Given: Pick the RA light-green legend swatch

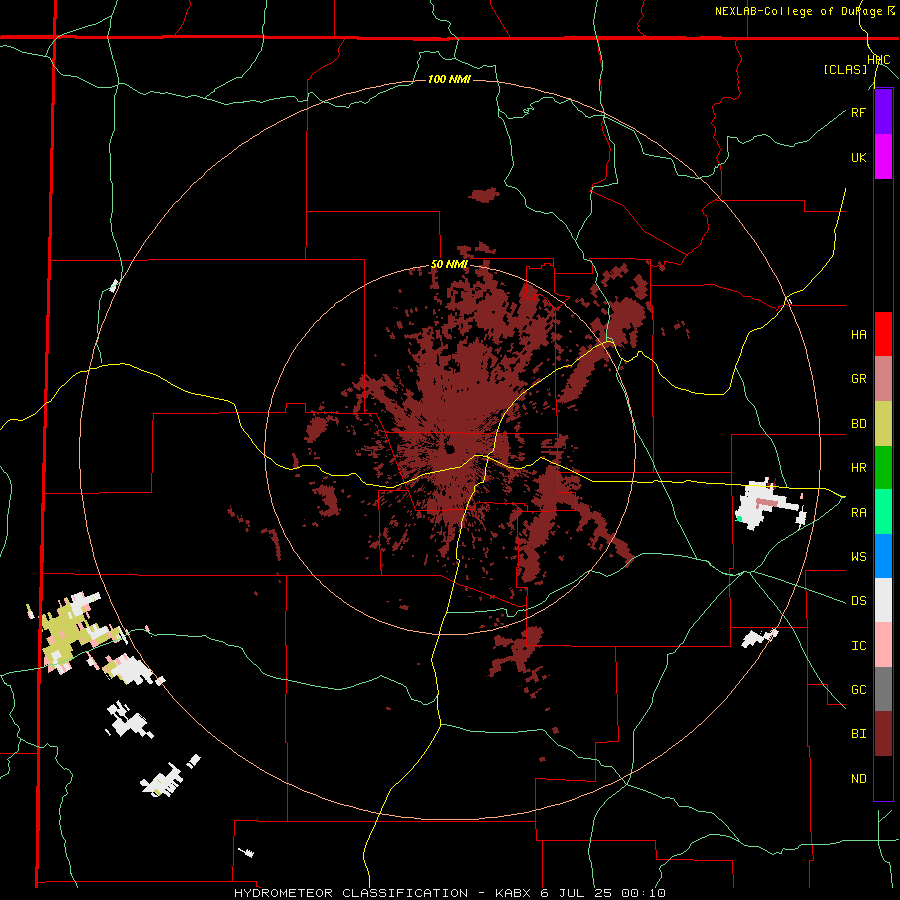Looking at the screenshot, I should tap(883, 512).
